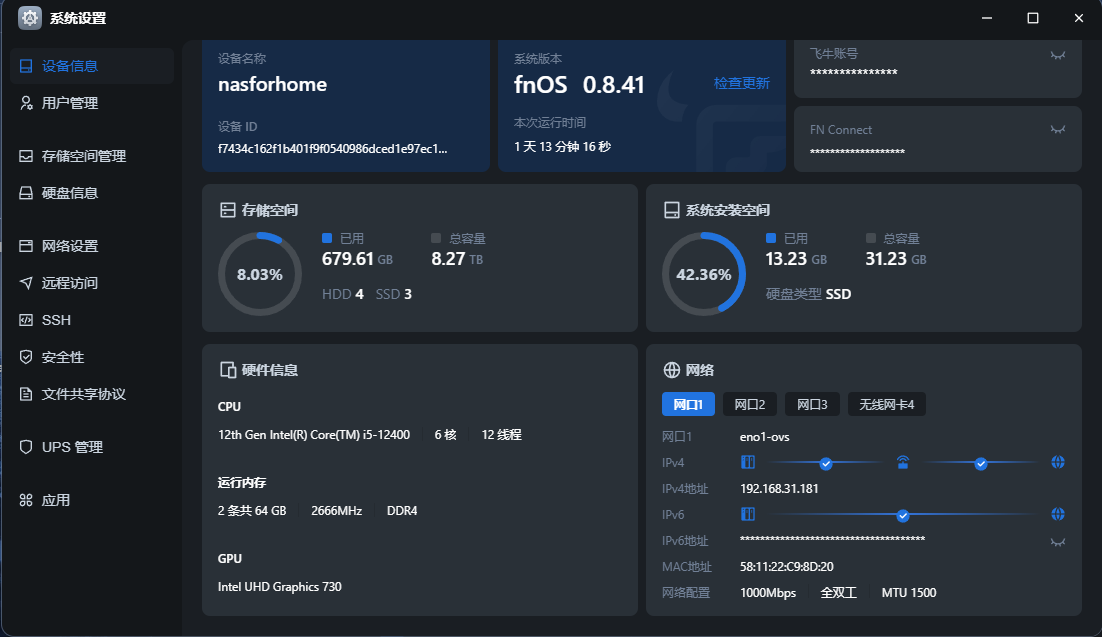Select the 无线网卡4 tab
1102x637 pixels.
tap(887, 405)
